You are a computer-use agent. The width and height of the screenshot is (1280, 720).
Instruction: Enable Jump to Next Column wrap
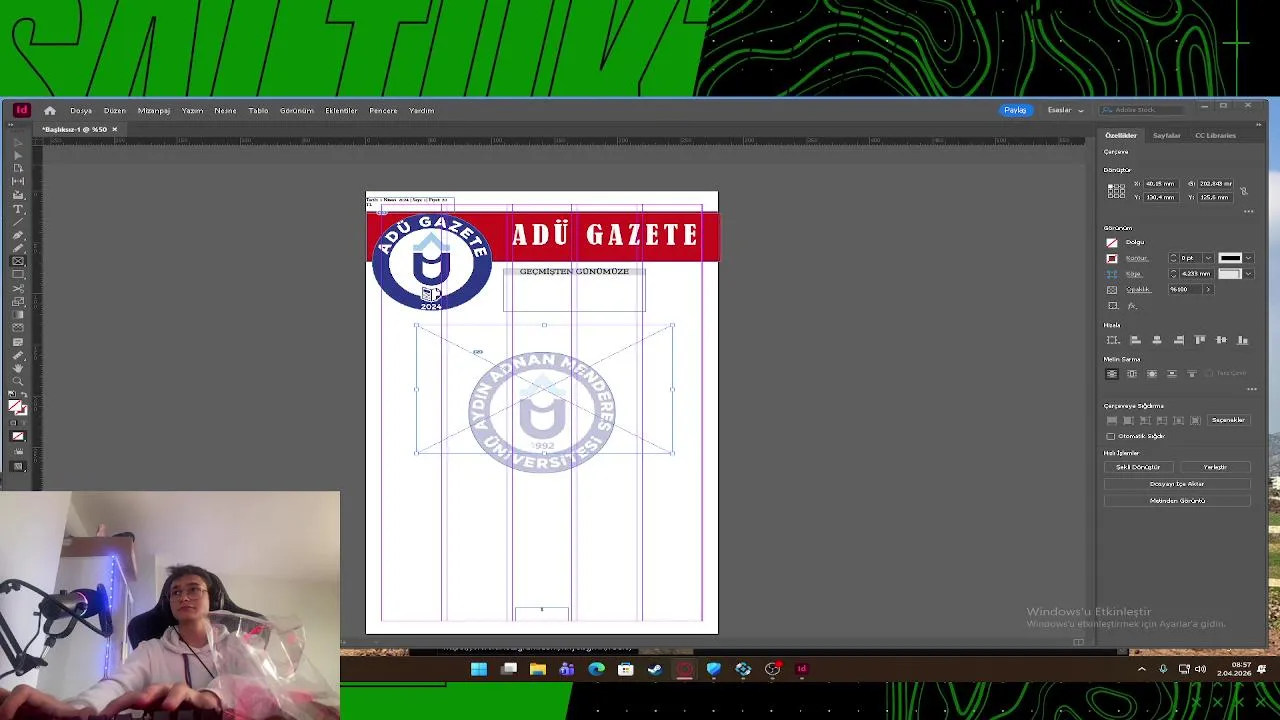1191,374
